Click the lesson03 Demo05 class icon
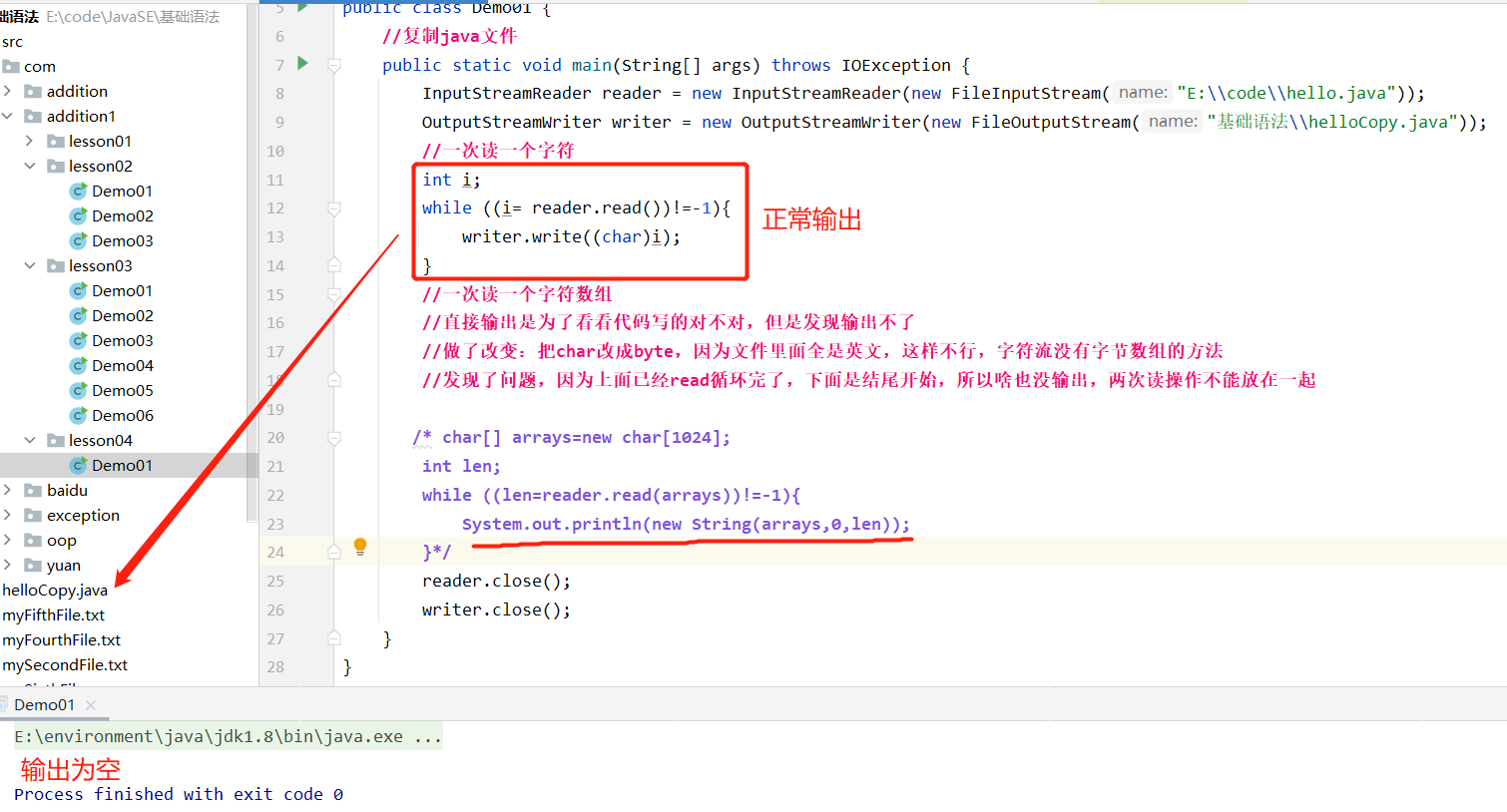This screenshot has height=812, width=1507. point(78,390)
